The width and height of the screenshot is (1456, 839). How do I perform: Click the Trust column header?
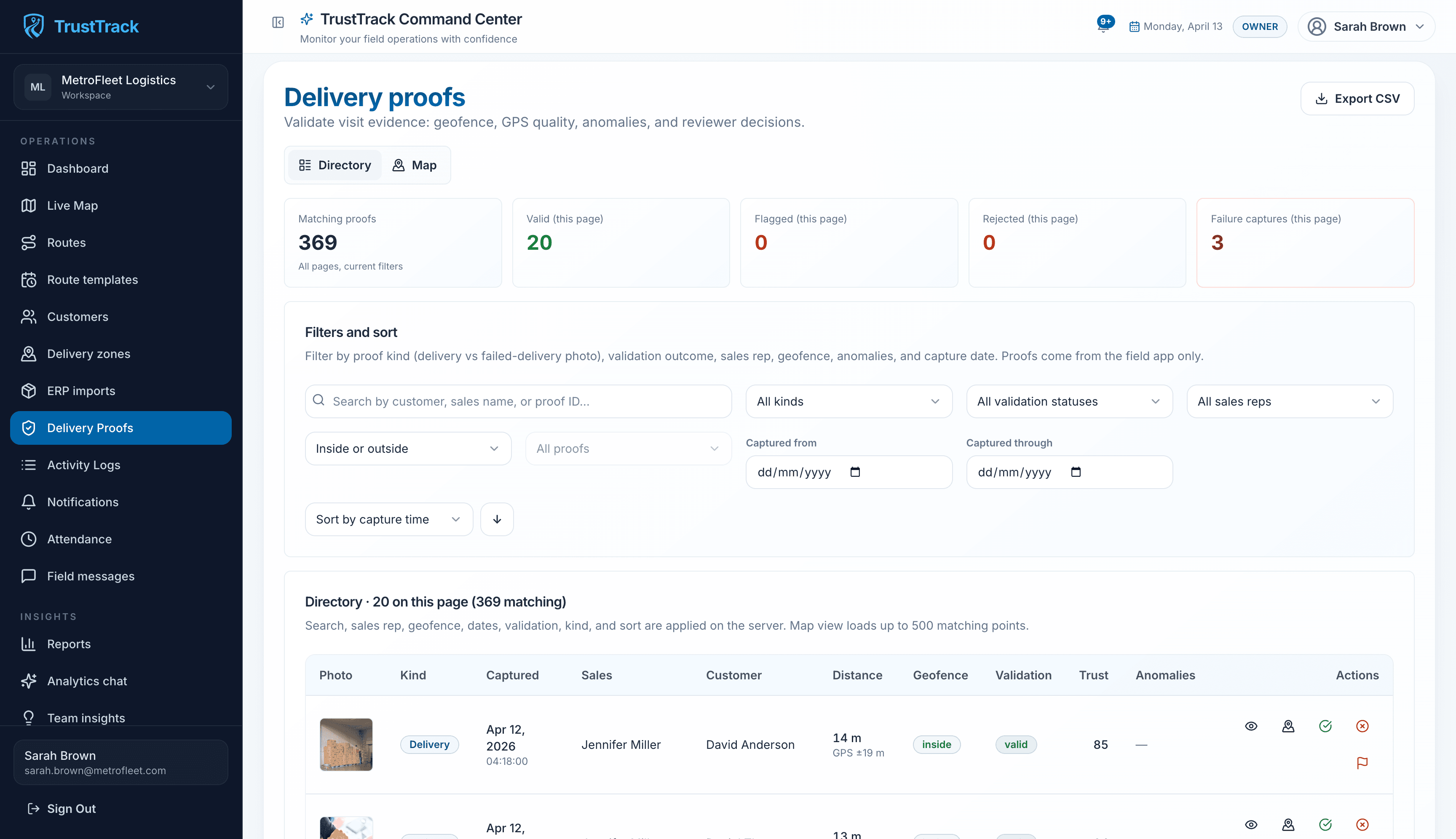(x=1093, y=675)
